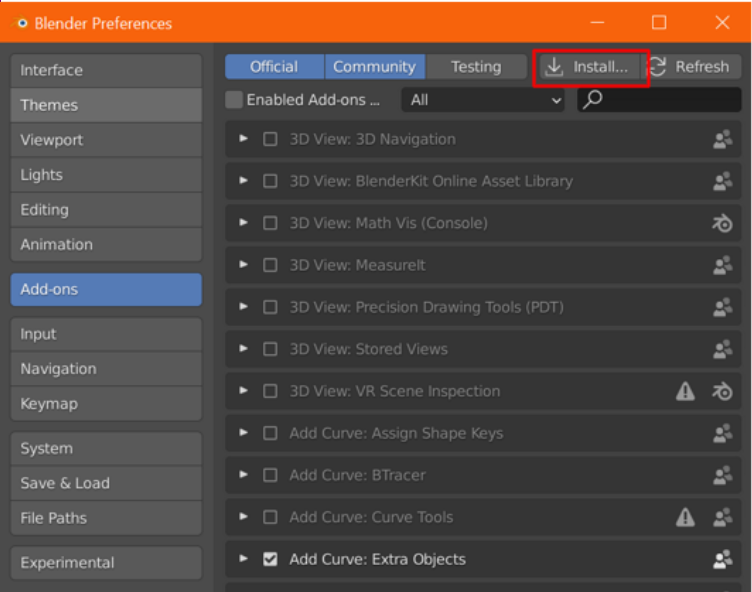Open the Keymap preferences section
The image size is (752, 592).
(x=106, y=404)
